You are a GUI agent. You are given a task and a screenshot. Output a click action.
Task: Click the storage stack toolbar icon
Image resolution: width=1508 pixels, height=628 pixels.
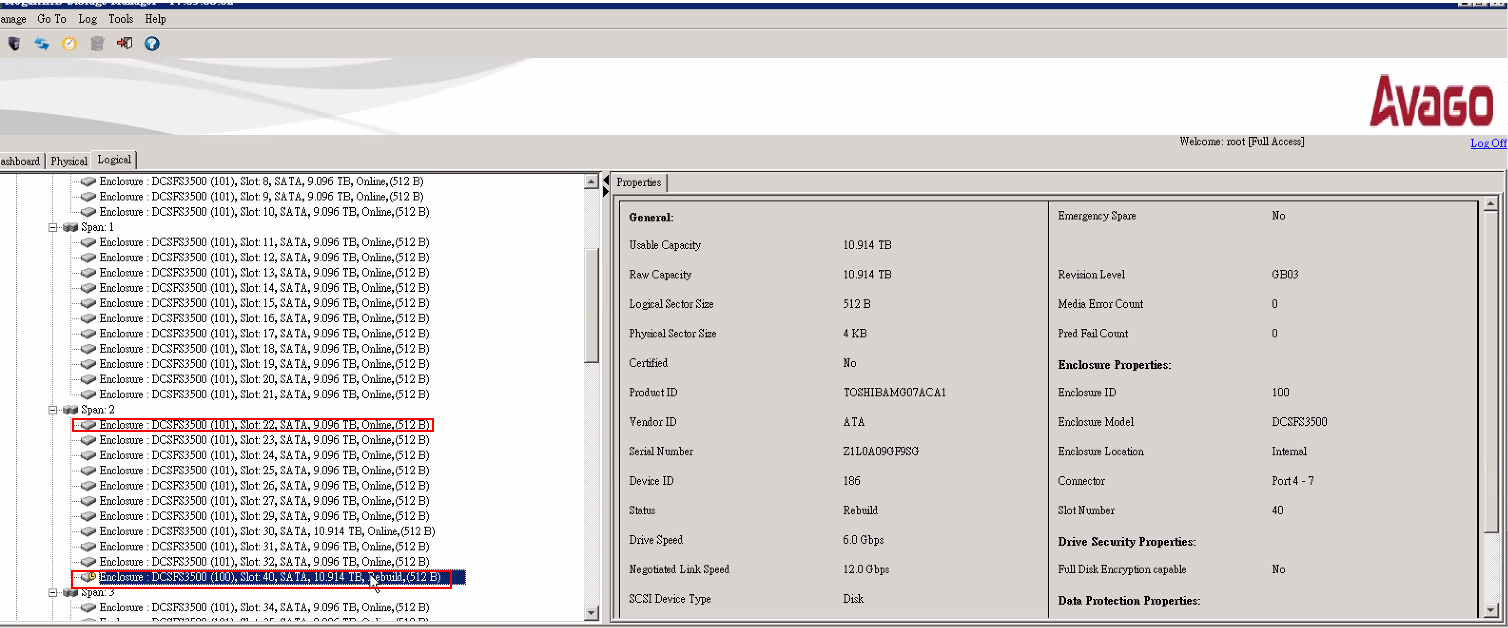tap(96, 43)
